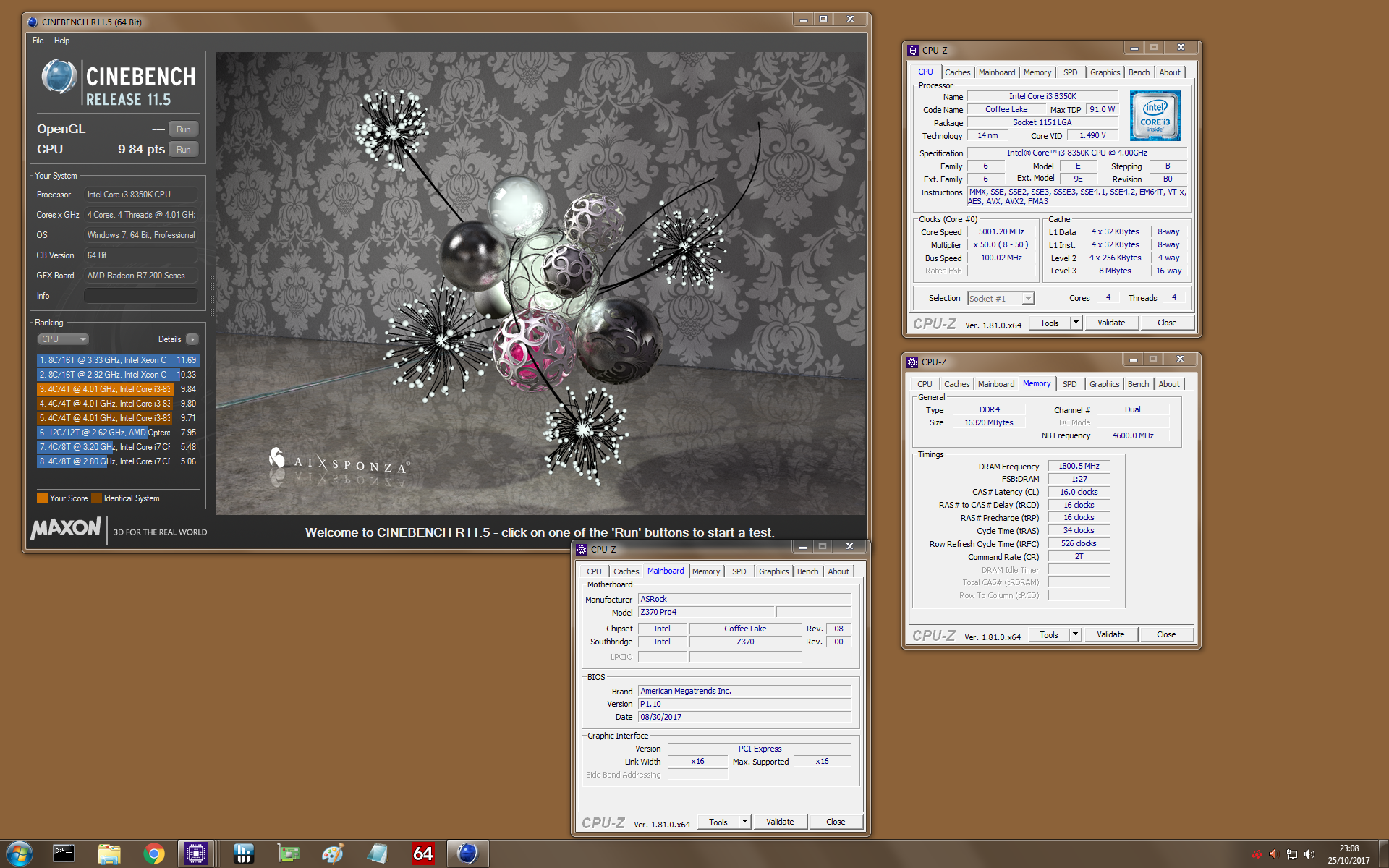Switch to Cinebench taskbar button
The height and width of the screenshot is (868, 1389).
tap(467, 854)
